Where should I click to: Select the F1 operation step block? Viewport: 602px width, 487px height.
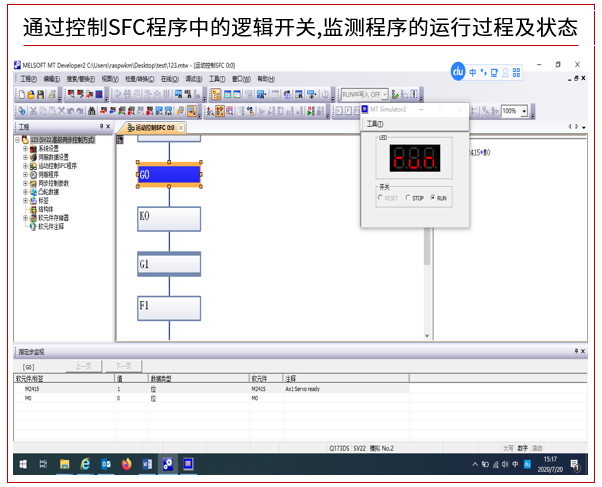[x=169, y=308]
